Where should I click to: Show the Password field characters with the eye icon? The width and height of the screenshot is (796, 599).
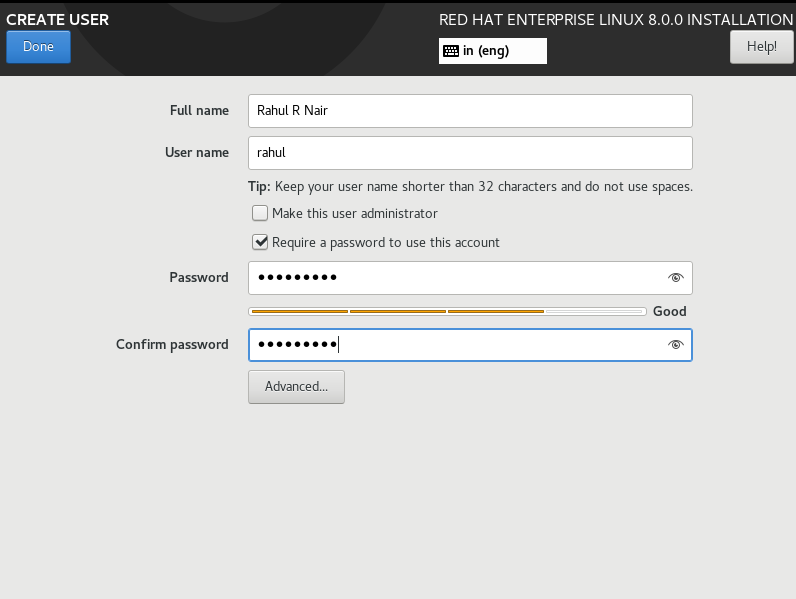[676, 278]
